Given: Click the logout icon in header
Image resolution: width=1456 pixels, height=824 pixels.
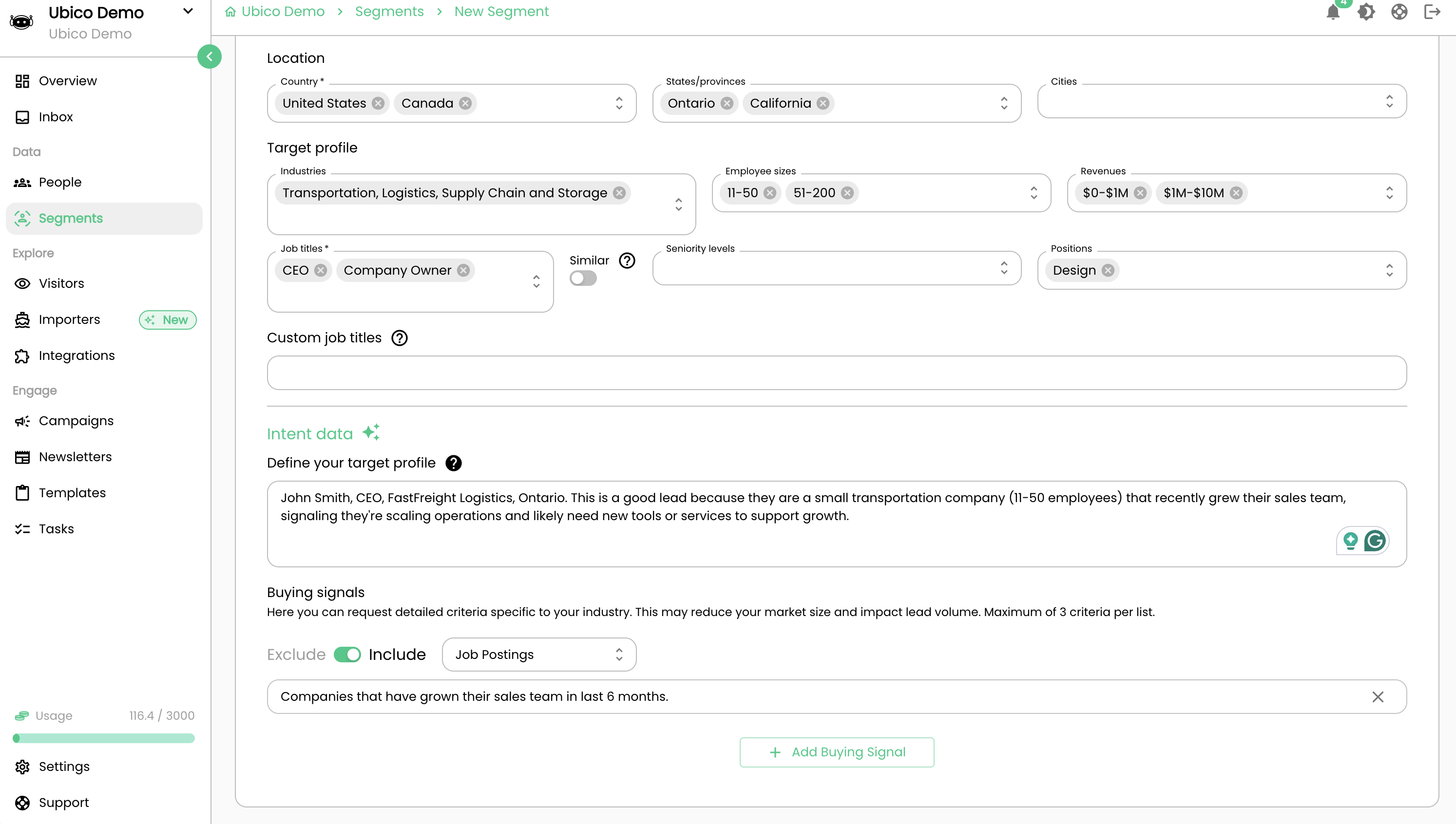Looking at the screenshot, I should pyautogui.click(x=1432, y=12).
